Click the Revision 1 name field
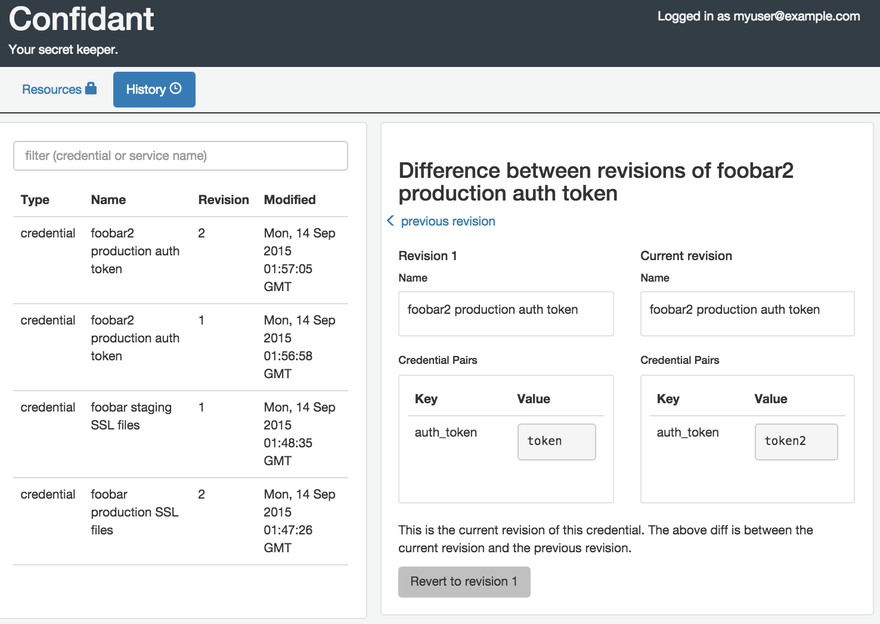This screenshot has height=624, width=880. click(506, 313)
